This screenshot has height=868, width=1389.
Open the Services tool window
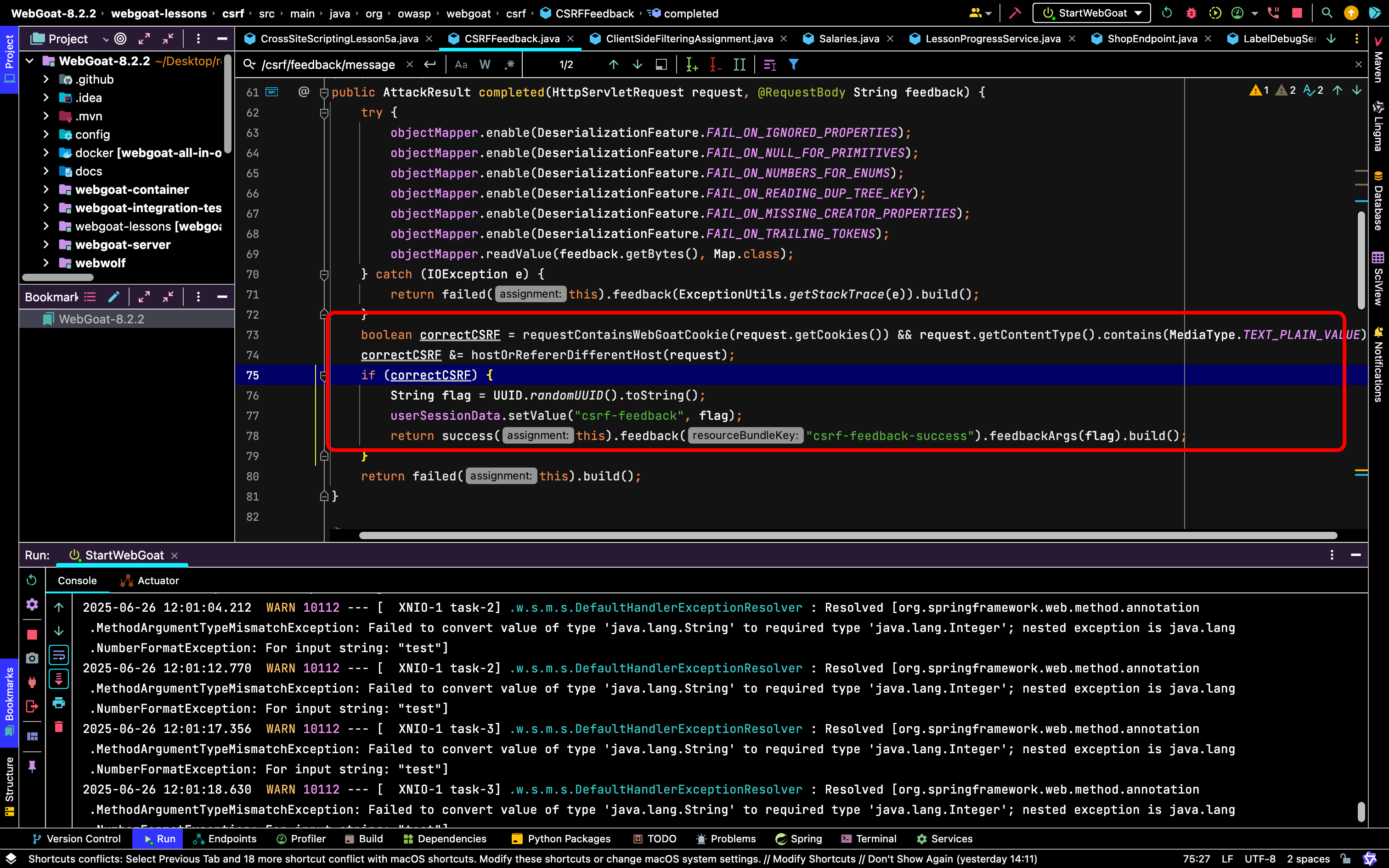coord(945,839)
